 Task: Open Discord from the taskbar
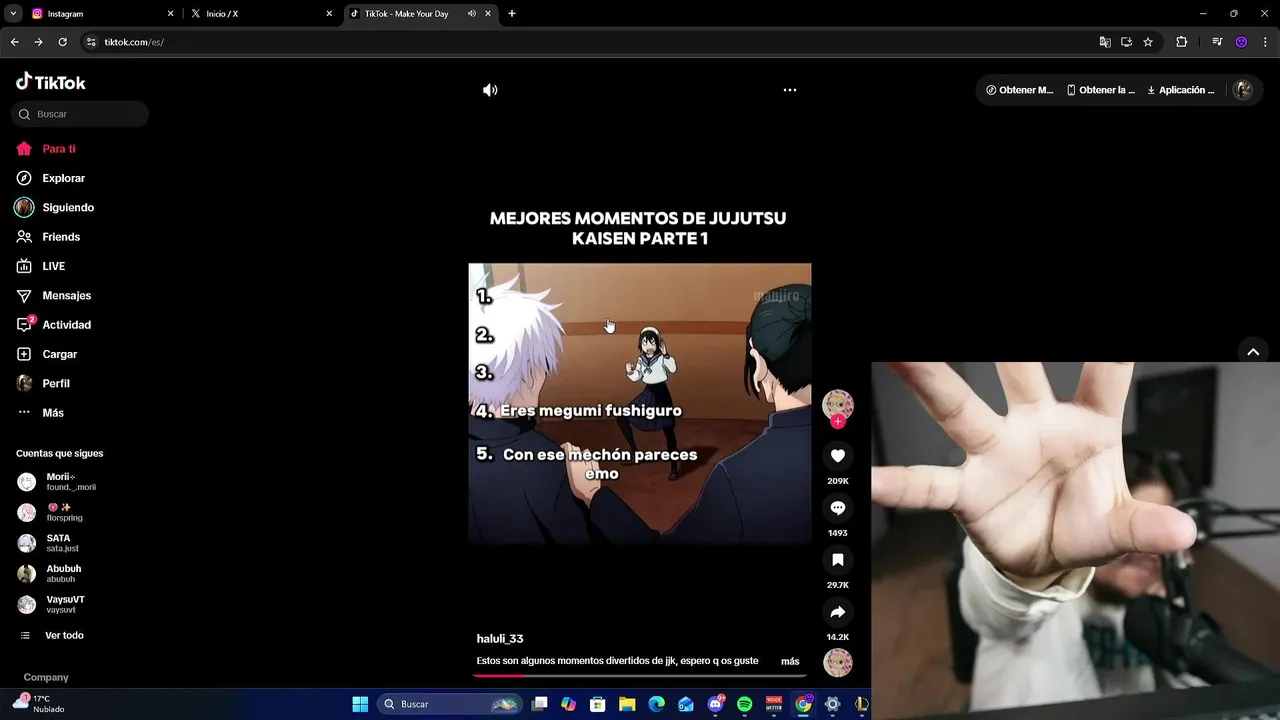tap(716, 704)
